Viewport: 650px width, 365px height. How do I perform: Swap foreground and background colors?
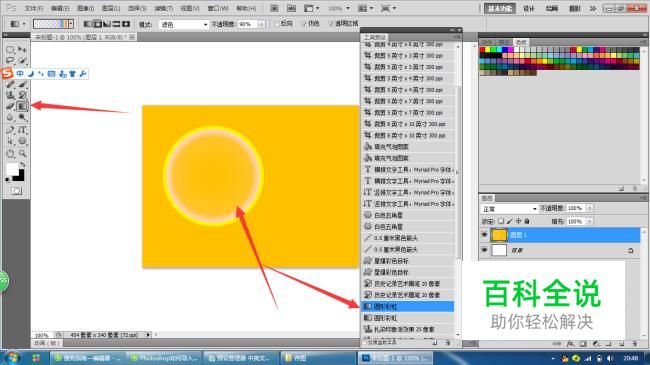click(22, 165)
